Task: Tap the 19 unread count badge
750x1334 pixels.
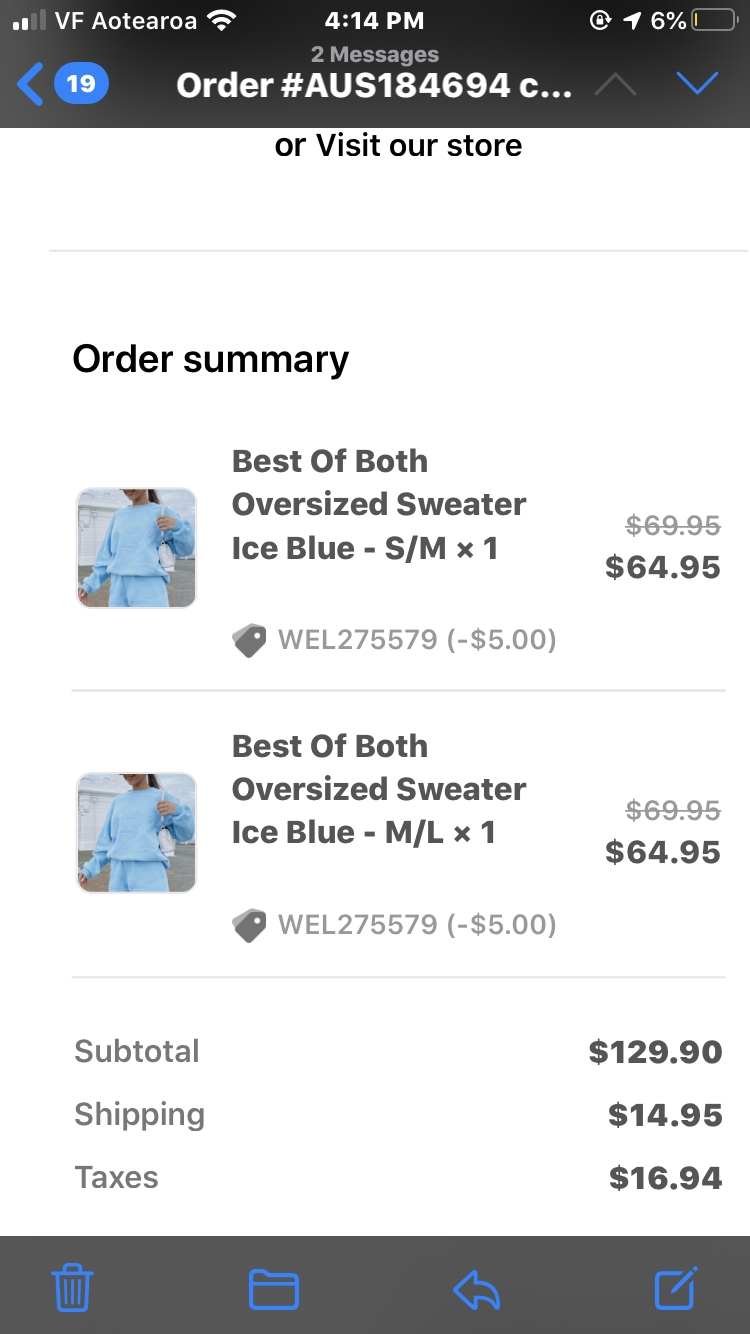Action: 81,84
